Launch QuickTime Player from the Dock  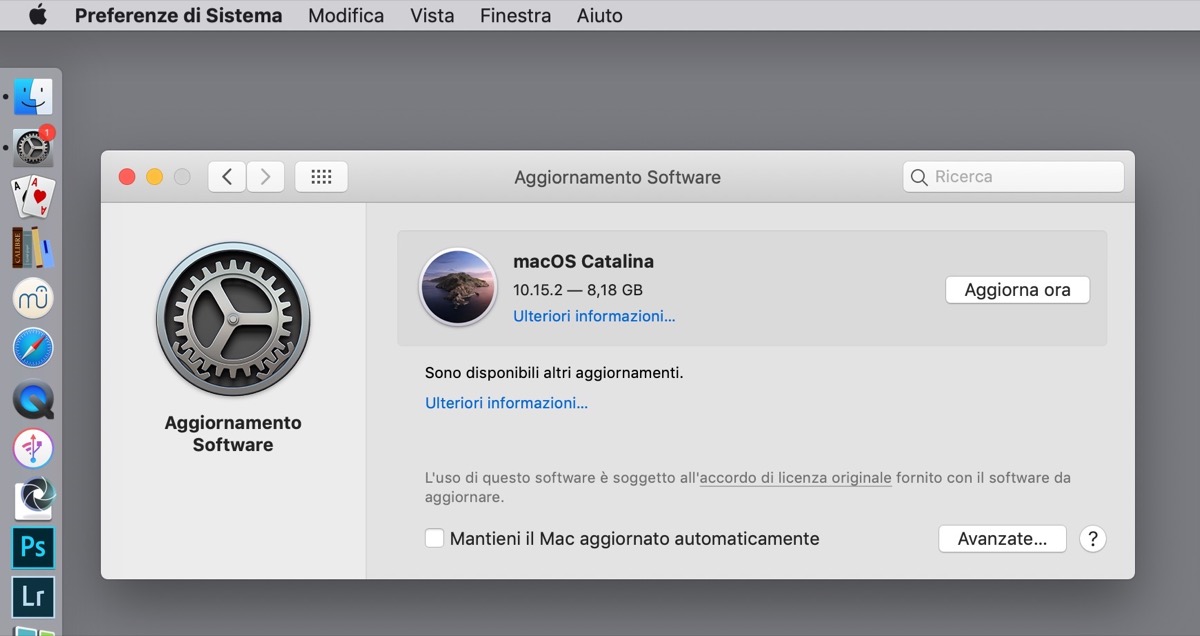click(x=33, y=400)
